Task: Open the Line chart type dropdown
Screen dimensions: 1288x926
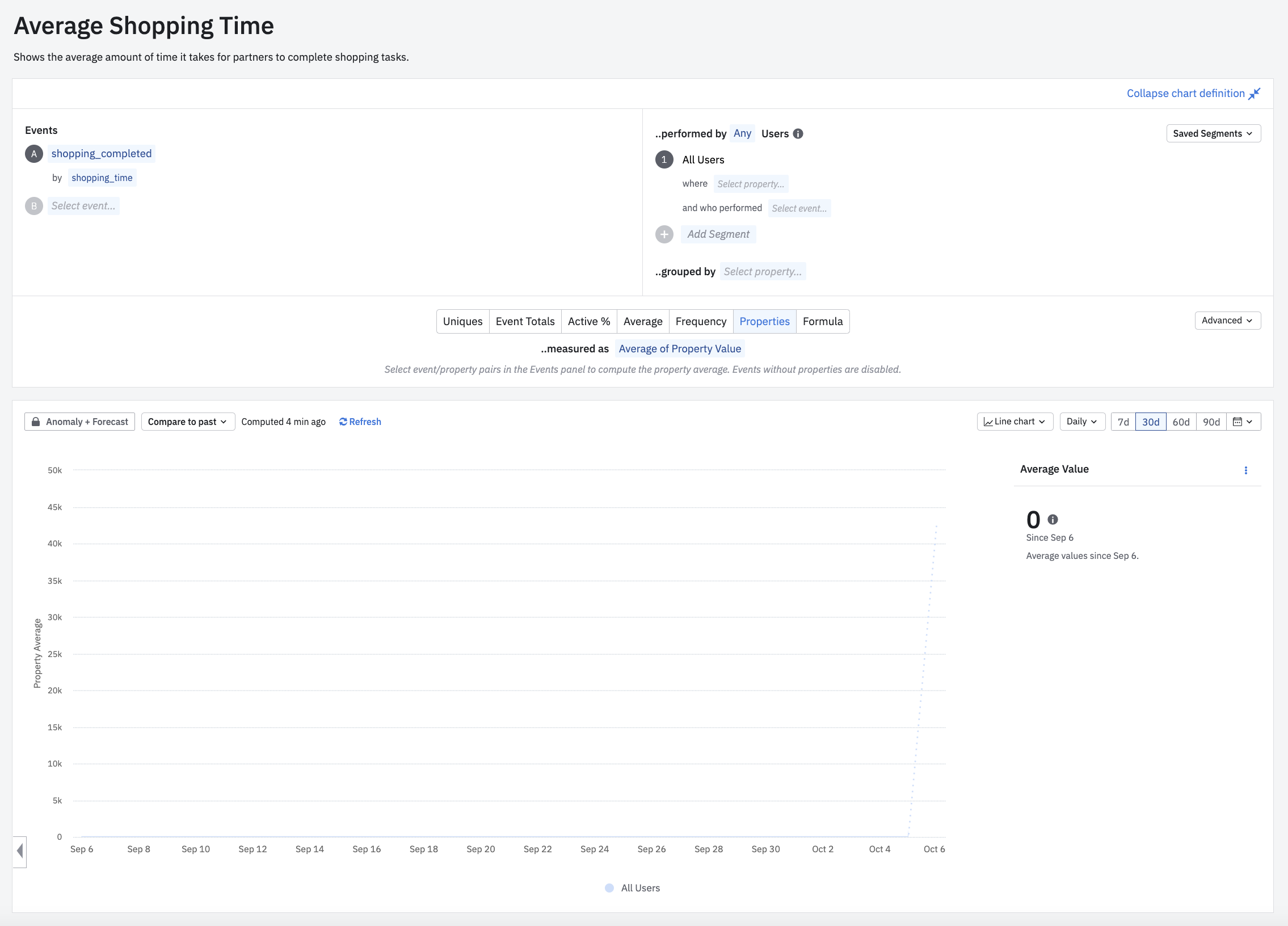Action: pyautogui.click(x=1015, y=422)
